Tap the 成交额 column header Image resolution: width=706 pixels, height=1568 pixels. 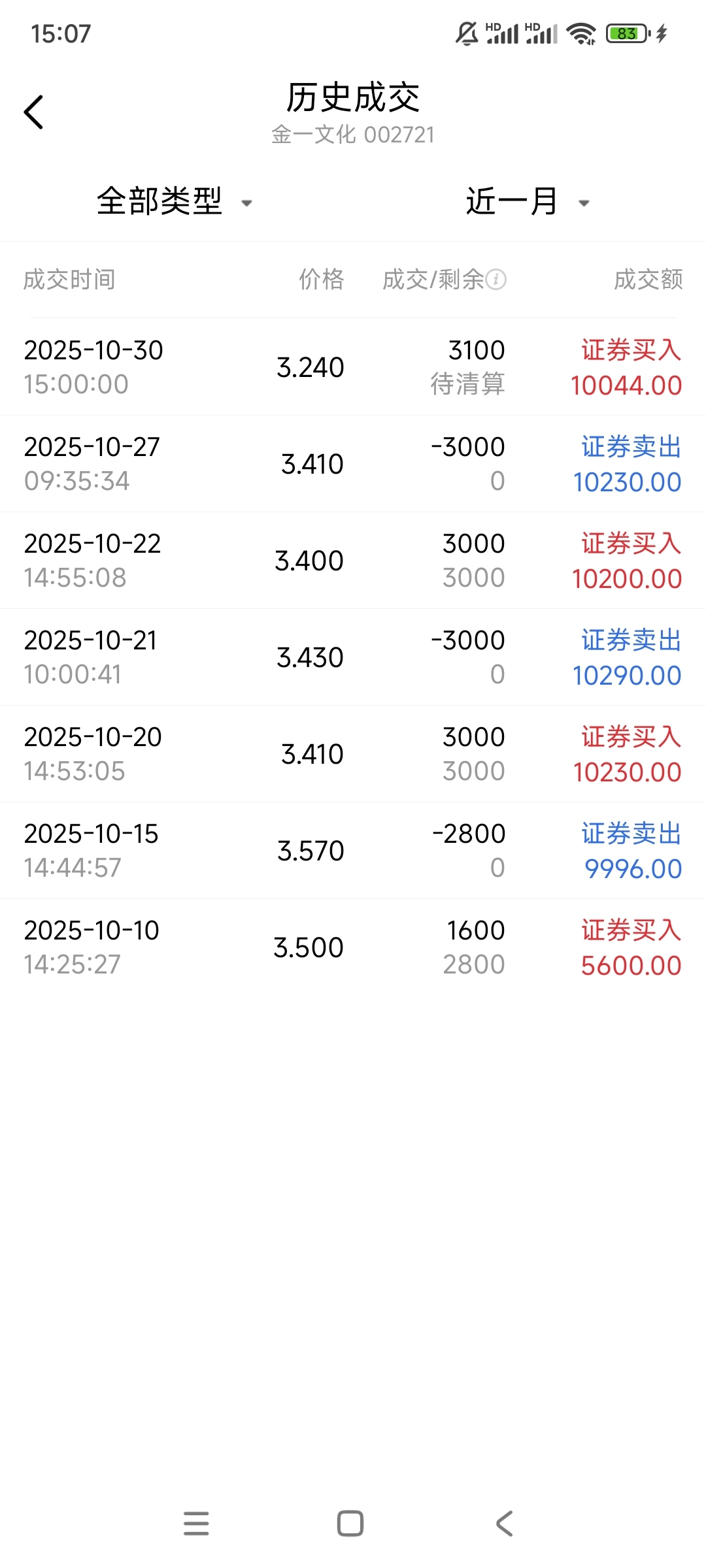648,280
